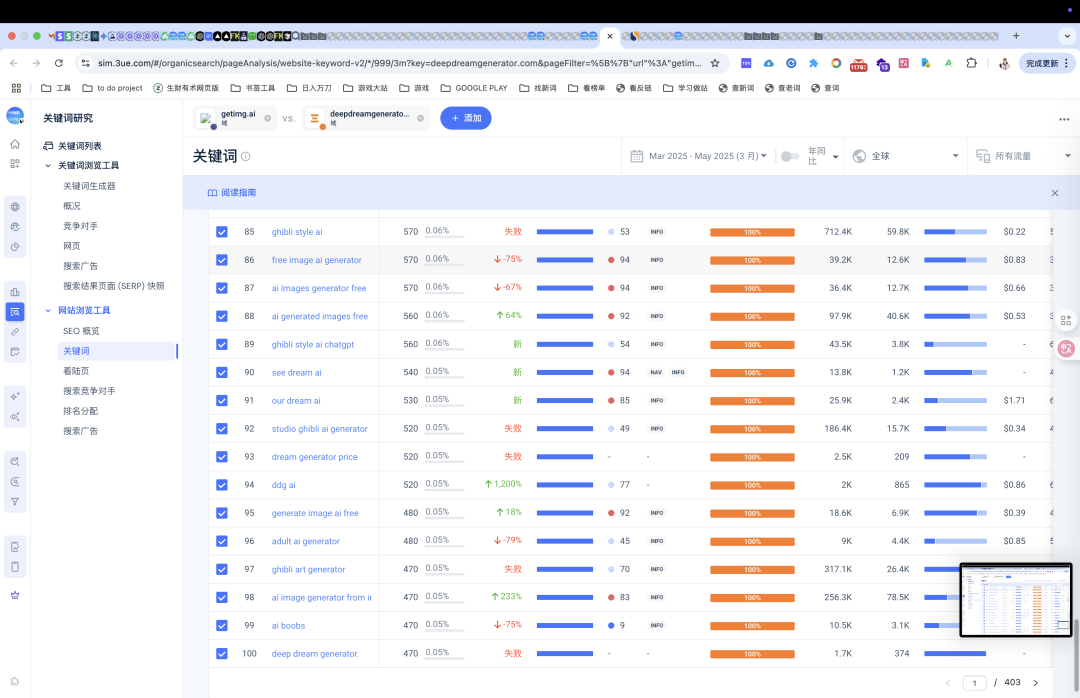Open the SEO 概览 sidebar item
1080x698 pixels.
pos(81,331)
